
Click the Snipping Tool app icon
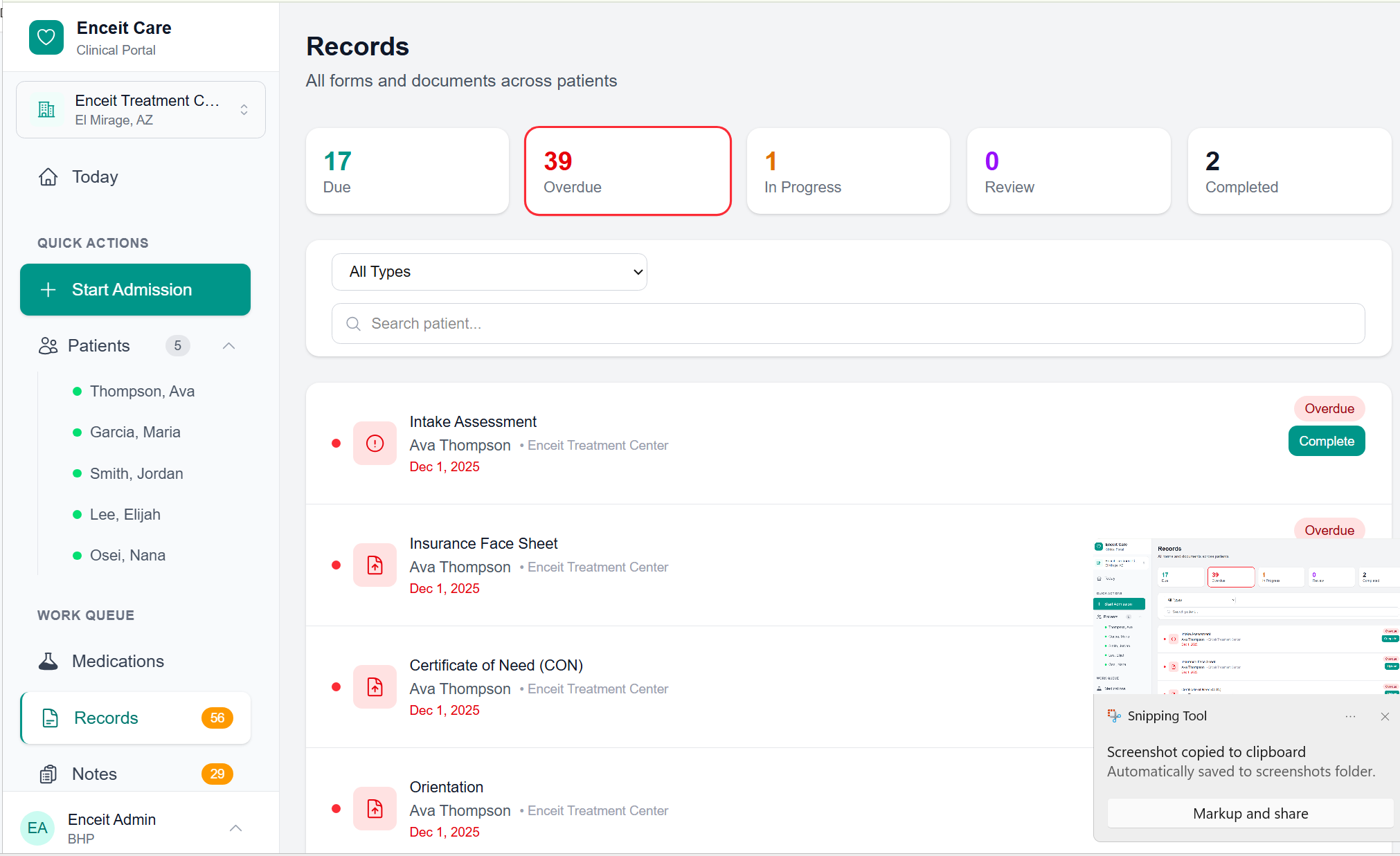[x=1114, y=716]
